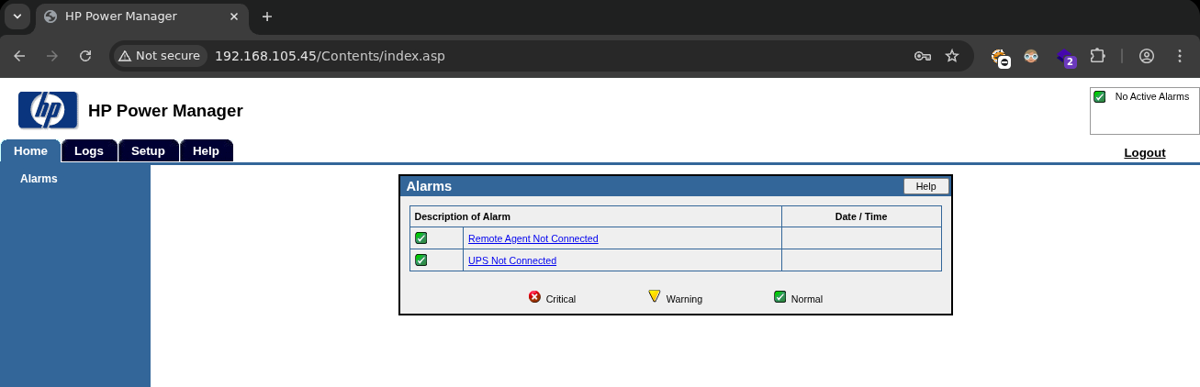Reload the page
Viewport: 1200px width, 387px height.
coord(86,56)
